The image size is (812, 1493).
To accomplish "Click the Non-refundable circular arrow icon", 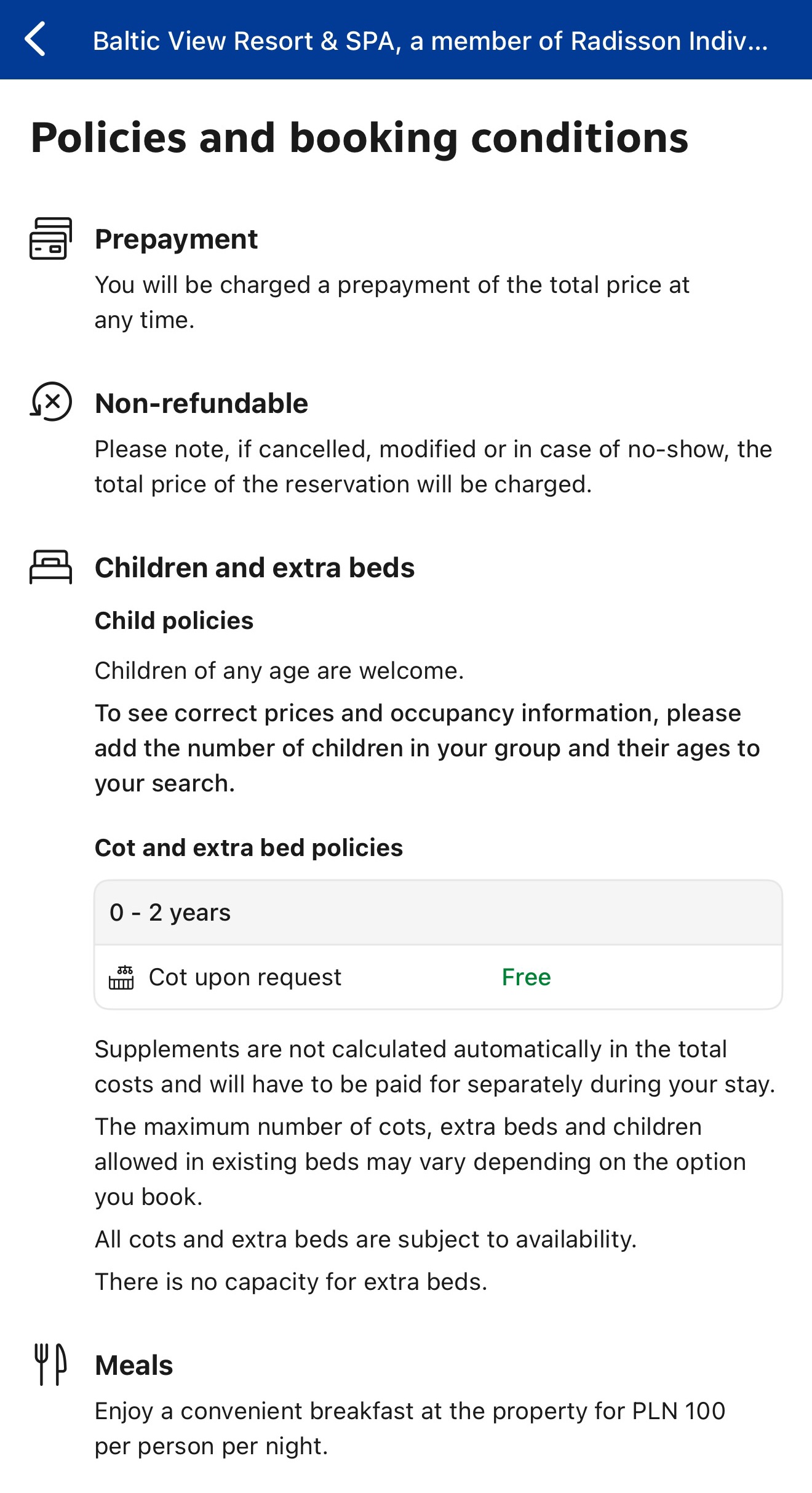I will point(51,402).
